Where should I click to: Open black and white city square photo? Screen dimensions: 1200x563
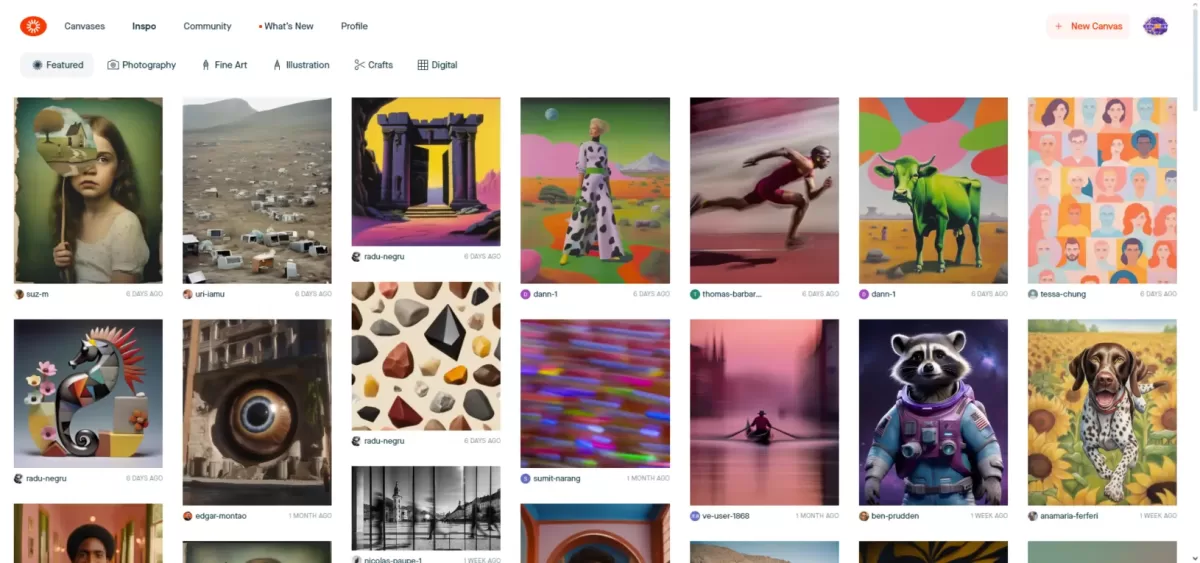point(426,508)
